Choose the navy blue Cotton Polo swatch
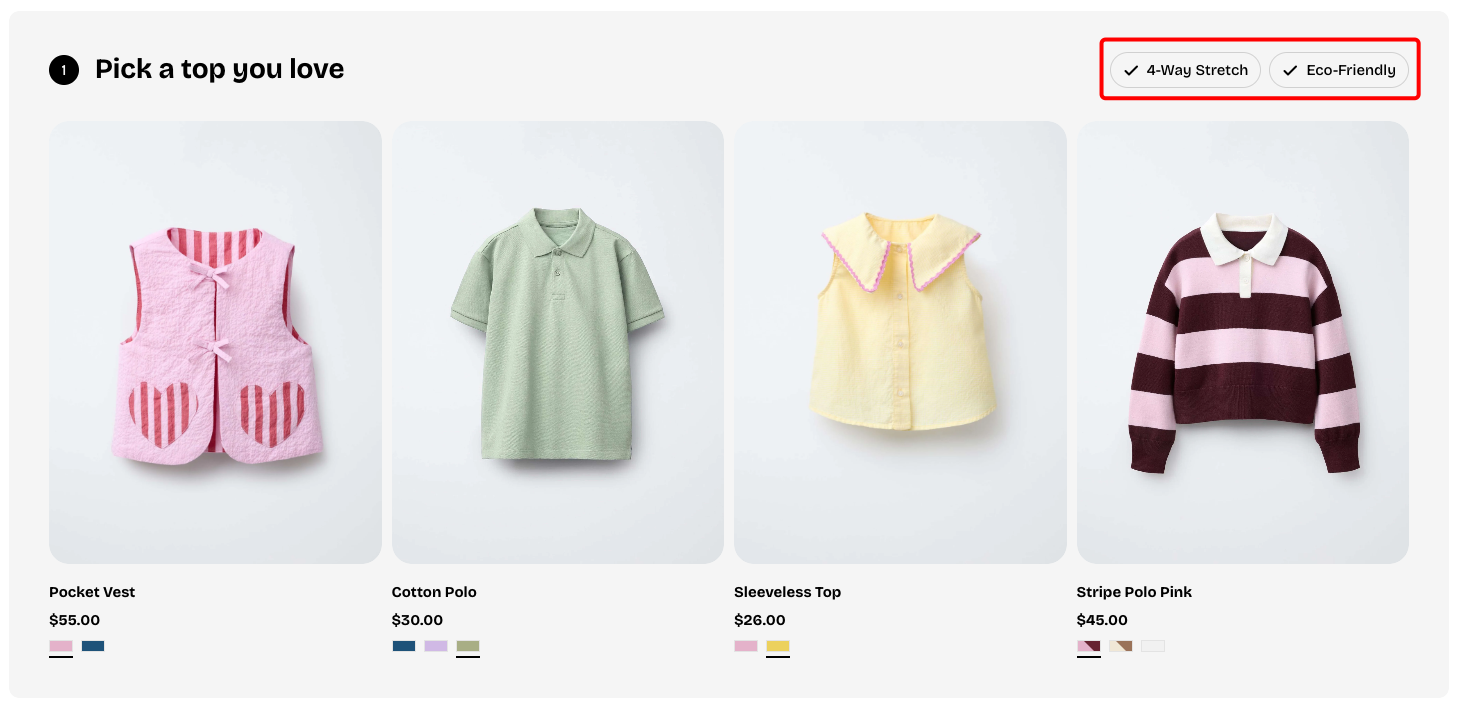 [x=404, y=646]
